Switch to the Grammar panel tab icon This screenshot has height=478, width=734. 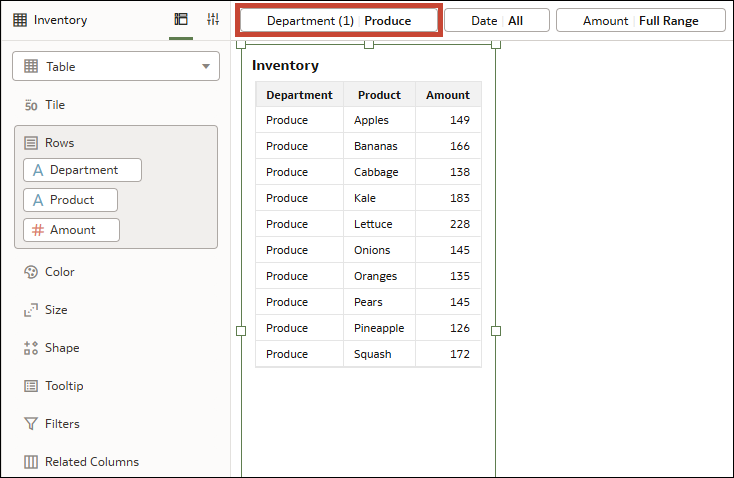181,20
